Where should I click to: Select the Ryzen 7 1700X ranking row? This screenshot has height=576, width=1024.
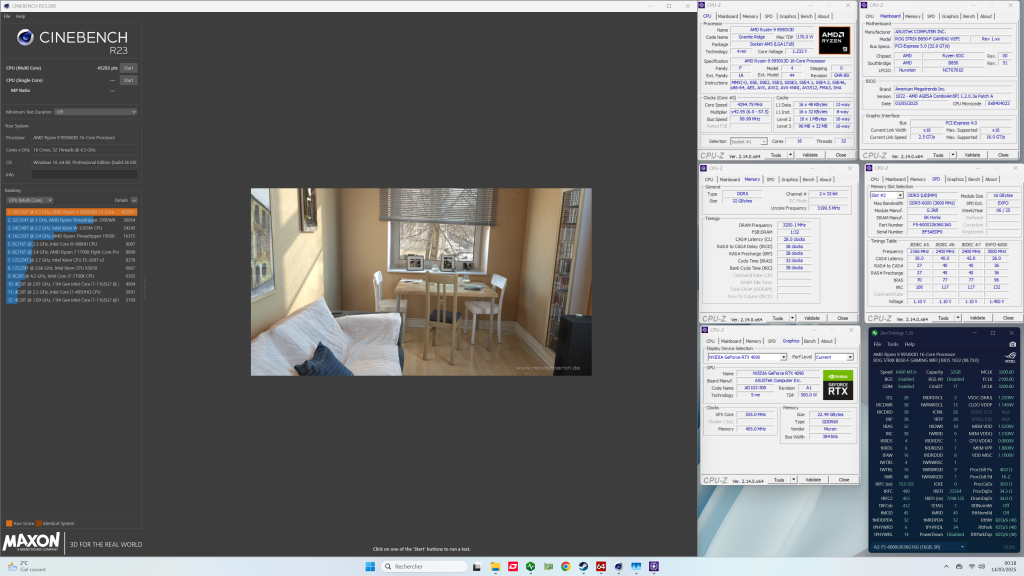(72, 251)
